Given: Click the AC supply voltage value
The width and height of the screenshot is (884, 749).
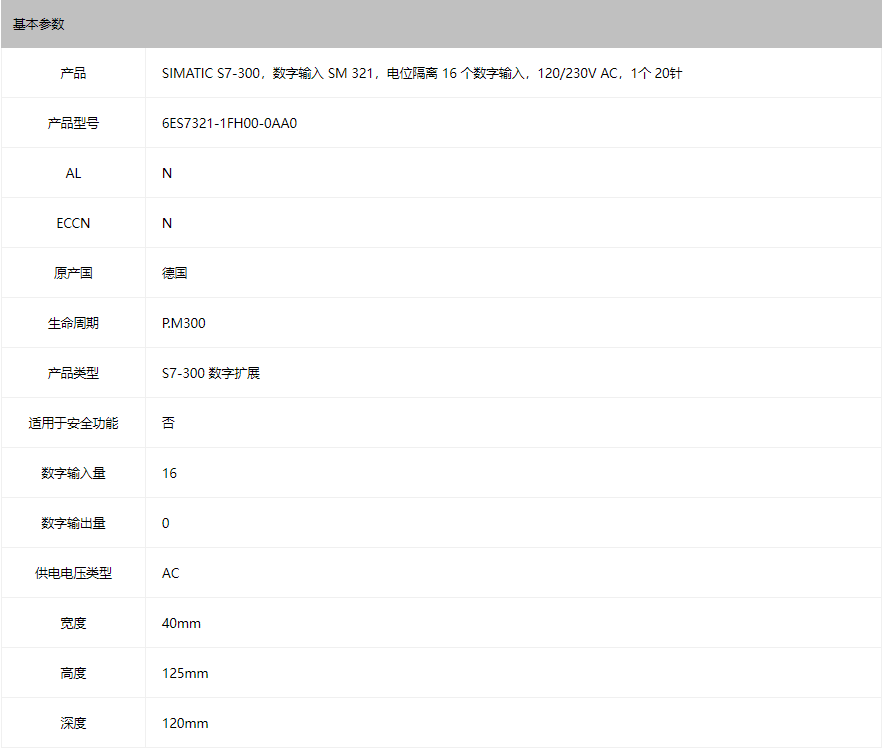Looking at the screenshot, I should coord(170,573).
